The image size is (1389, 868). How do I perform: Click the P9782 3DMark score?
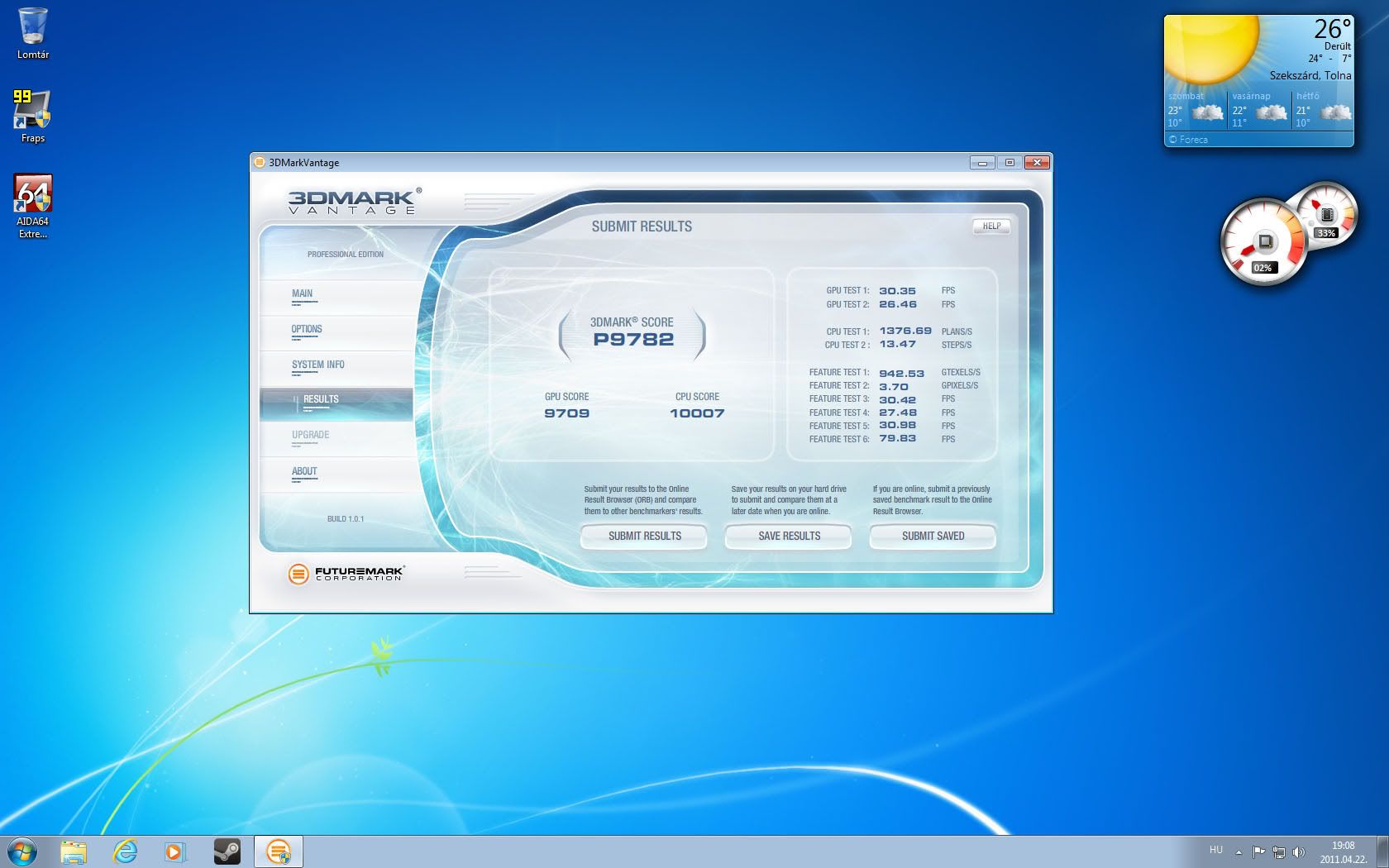coord(633,339)
